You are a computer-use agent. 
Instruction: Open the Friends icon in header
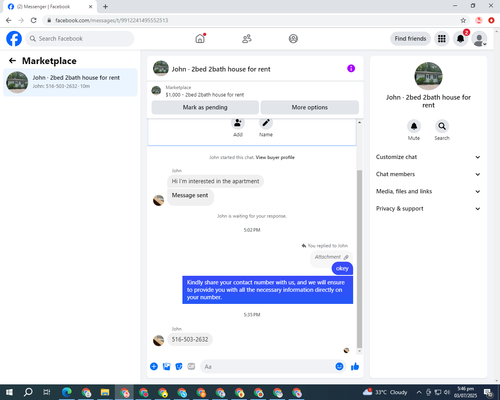pyautogui.click(x=247, y=39)
